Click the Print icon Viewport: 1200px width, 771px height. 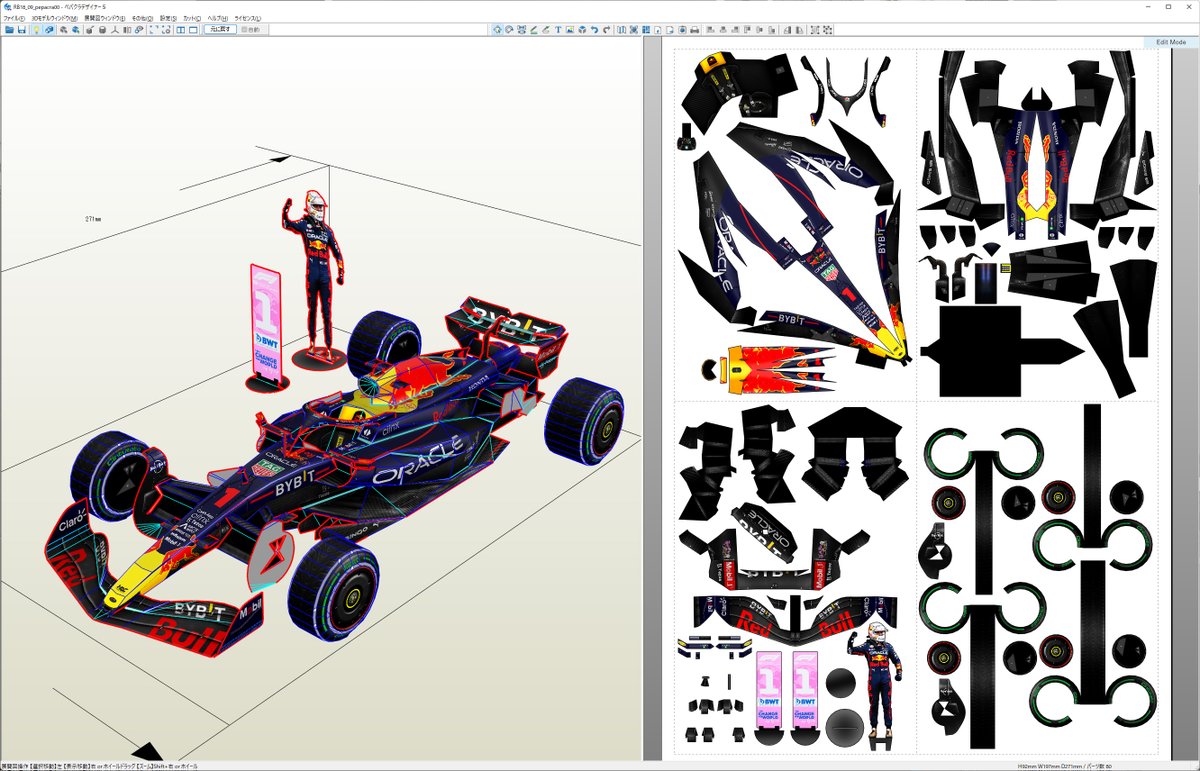695,30
